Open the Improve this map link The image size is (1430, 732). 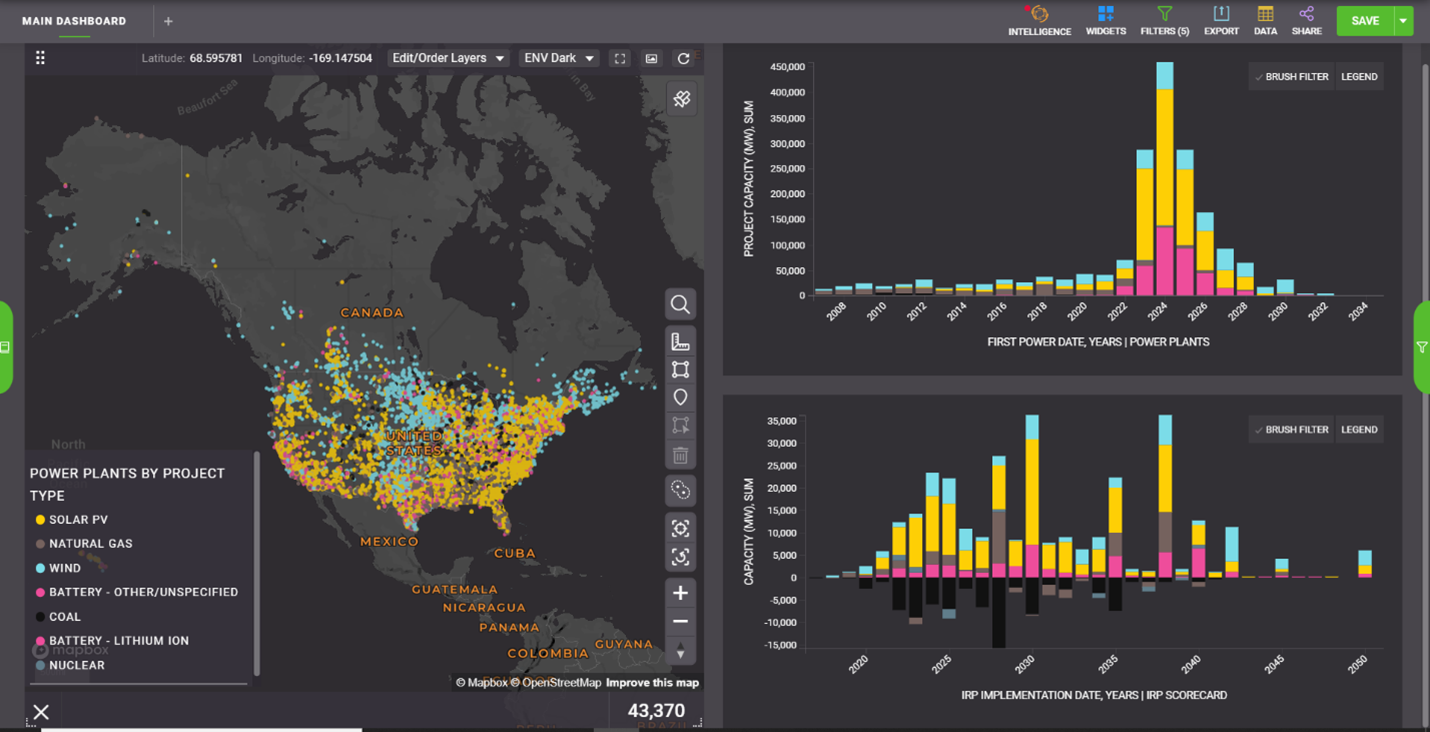pos(652,683)
